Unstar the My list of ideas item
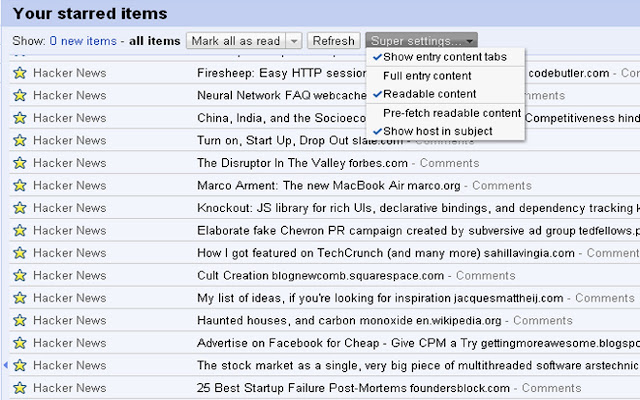The width and height of the screenshot is (640, 400). coord(20,298)
